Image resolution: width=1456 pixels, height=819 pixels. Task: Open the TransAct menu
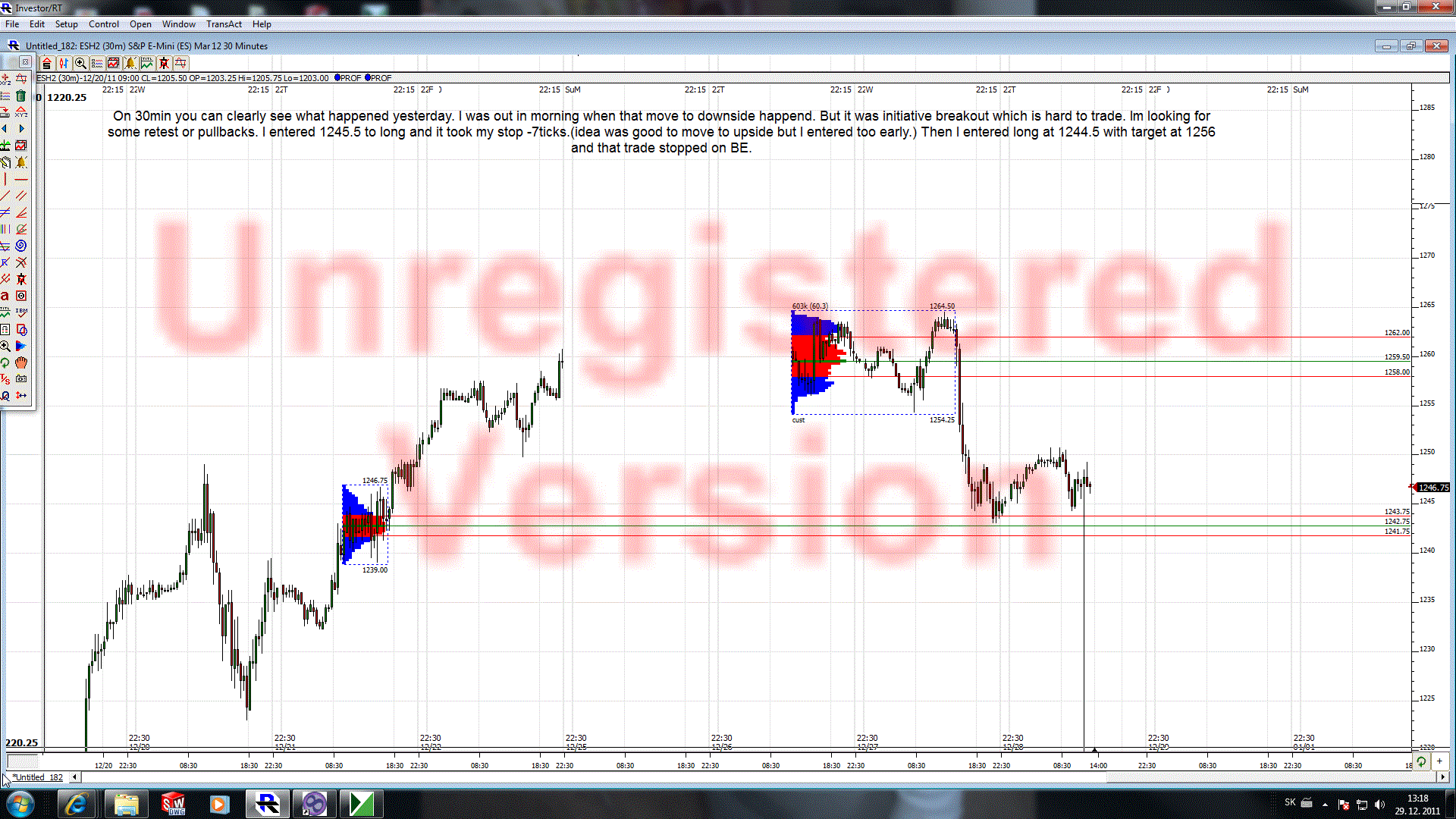(x=224, y=24)
